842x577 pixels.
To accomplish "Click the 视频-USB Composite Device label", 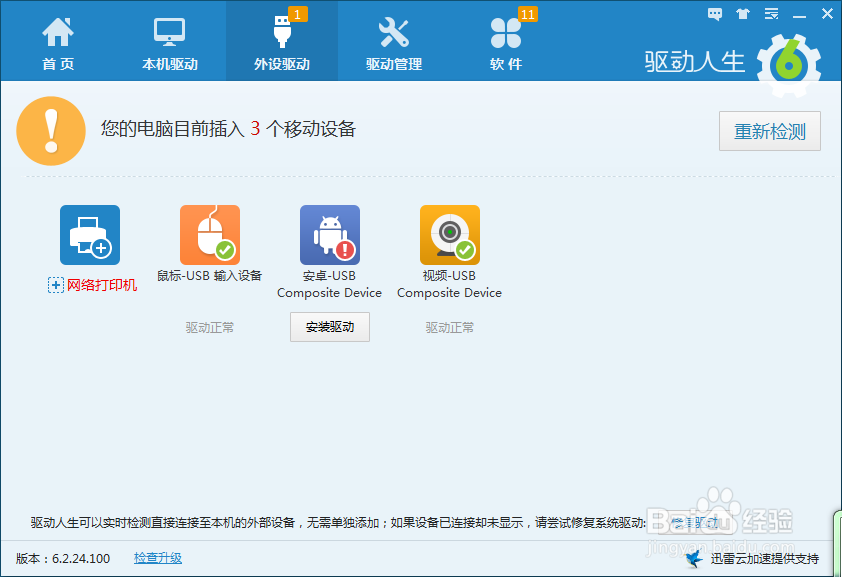I will point(449,284).
